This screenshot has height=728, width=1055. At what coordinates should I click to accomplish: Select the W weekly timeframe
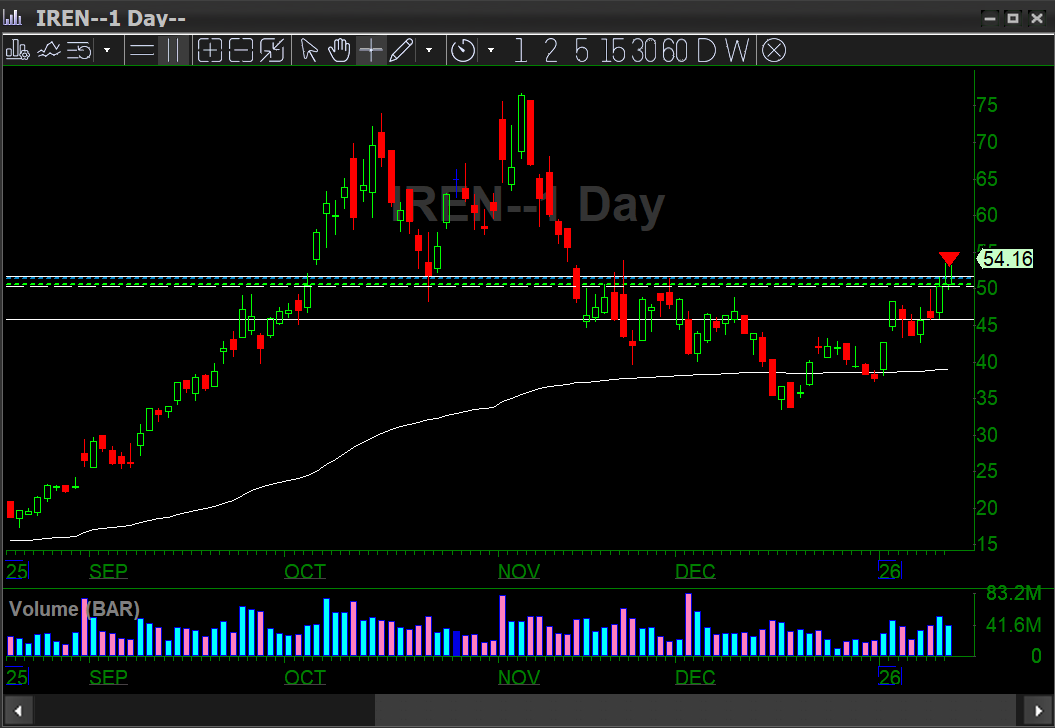737,50
